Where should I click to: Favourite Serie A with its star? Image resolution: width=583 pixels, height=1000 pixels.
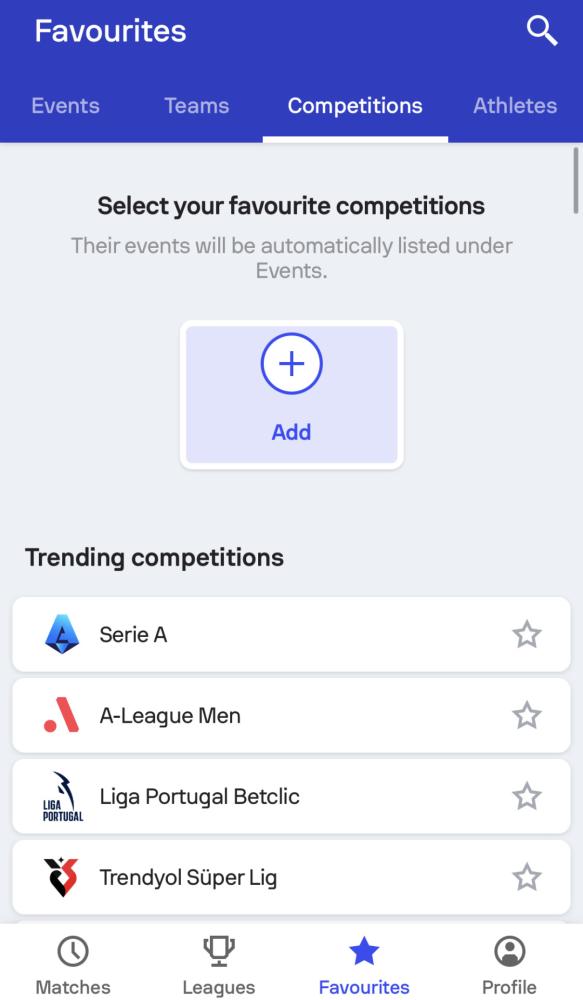[x=527, y=635]
